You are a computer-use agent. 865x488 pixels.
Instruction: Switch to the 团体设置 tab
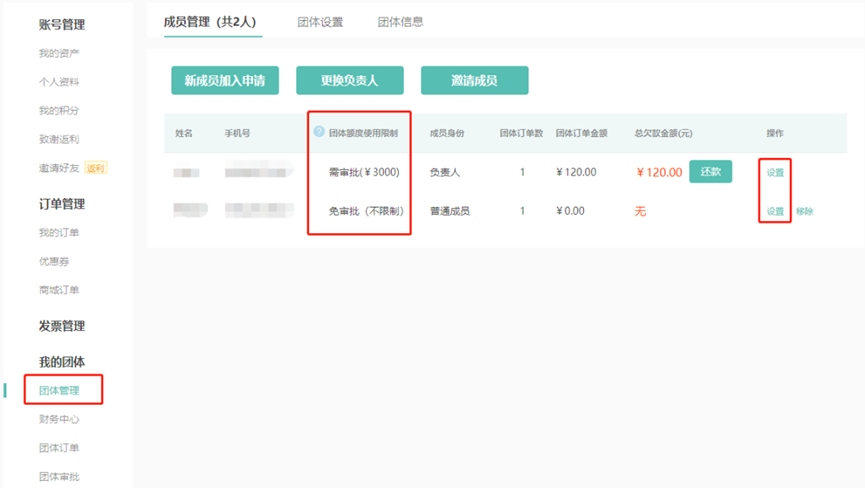click(x=320, y=21)
